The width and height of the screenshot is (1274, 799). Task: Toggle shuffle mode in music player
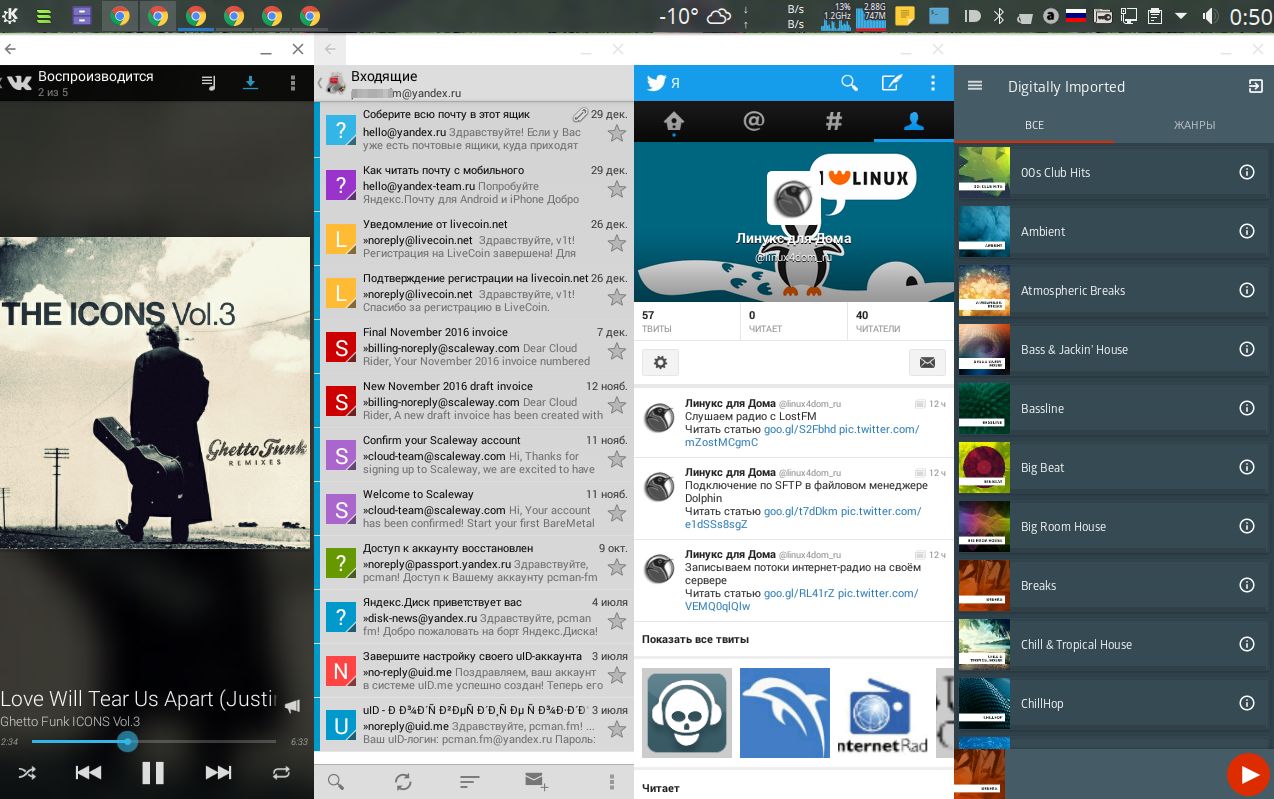click(27, 772)
